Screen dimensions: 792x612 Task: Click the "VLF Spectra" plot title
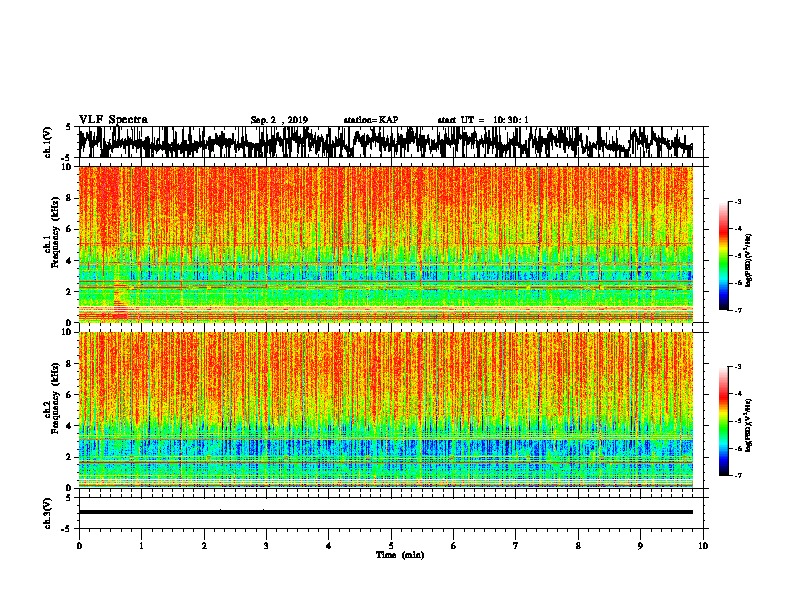(113, 119)
